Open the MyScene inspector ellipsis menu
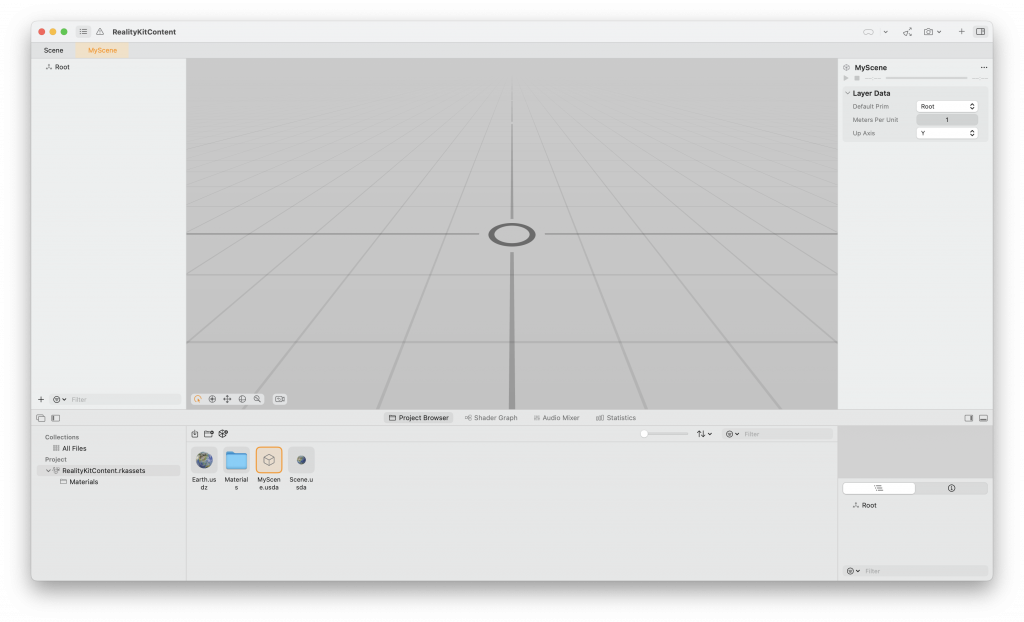The width and height of the screenshot is (1024, 622). tap(984, 67)
